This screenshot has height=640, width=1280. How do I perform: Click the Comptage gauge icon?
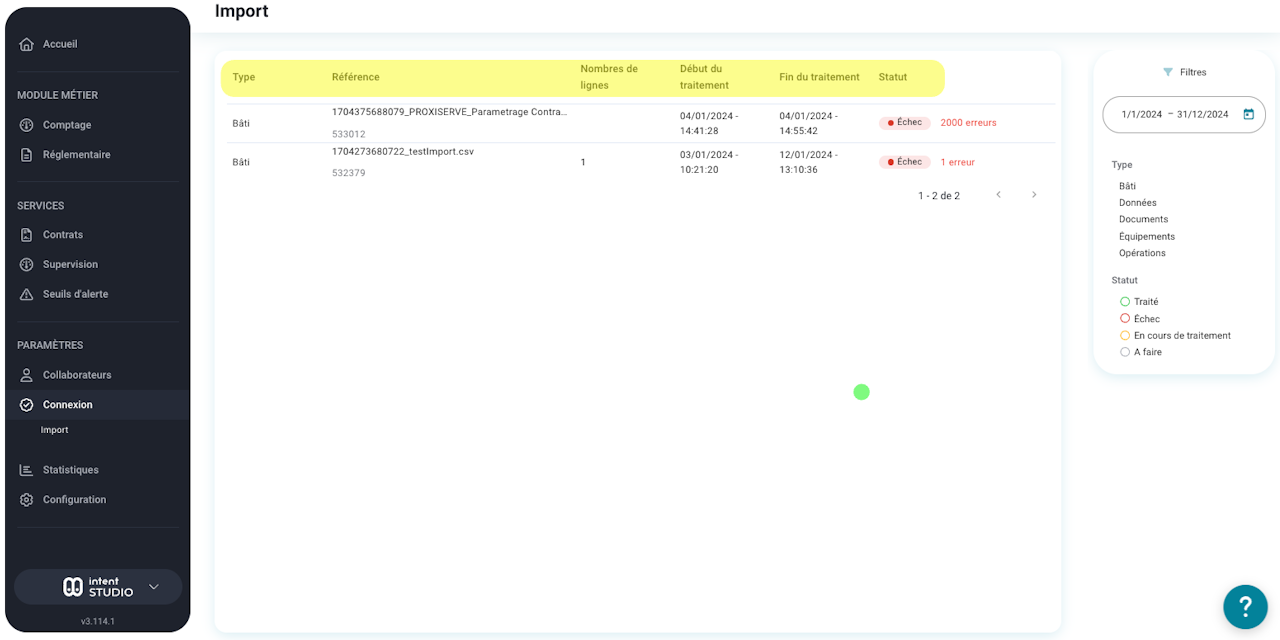pos(27,125)
